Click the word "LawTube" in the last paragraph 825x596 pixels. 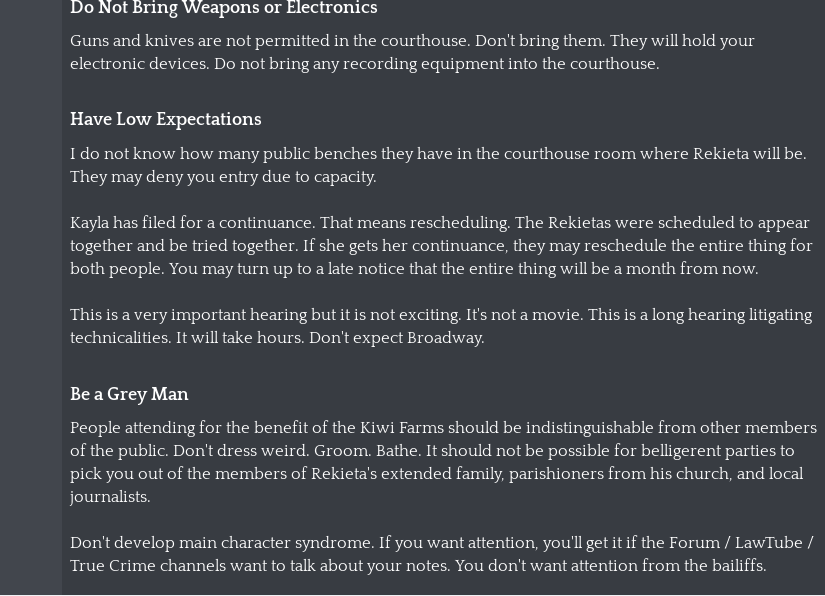click(768, 543)
